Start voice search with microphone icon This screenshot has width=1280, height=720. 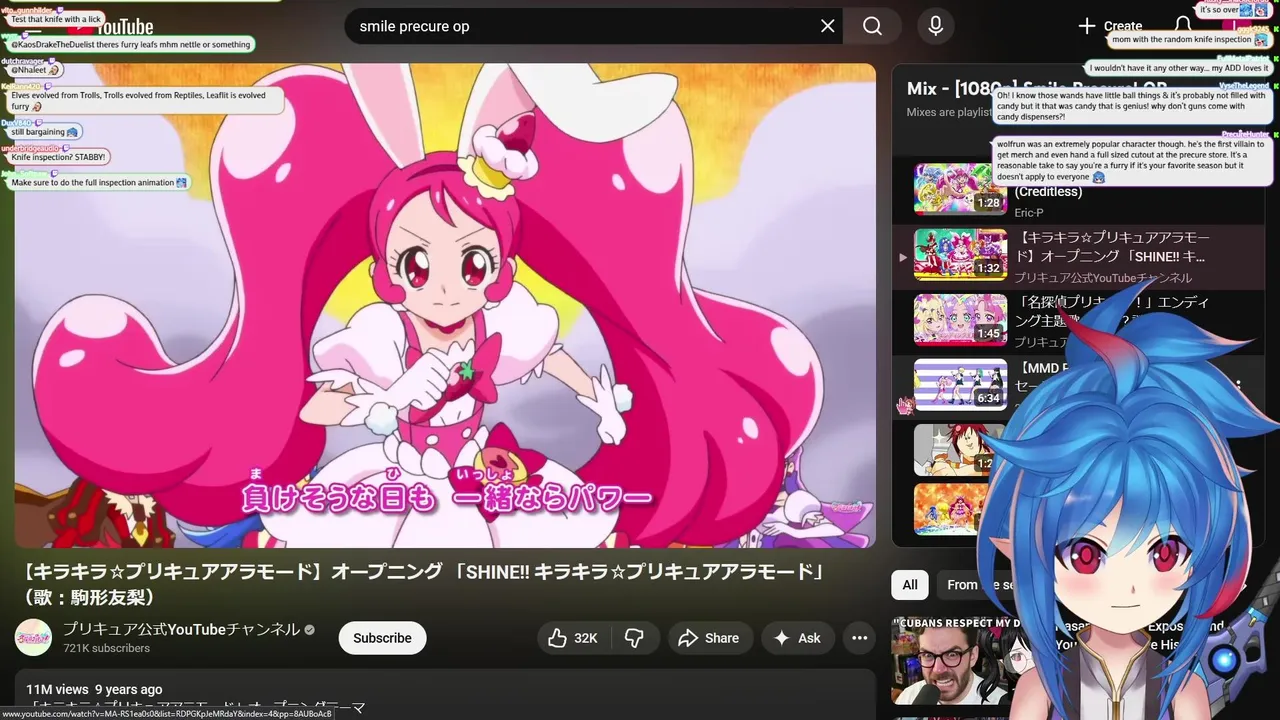936,26
